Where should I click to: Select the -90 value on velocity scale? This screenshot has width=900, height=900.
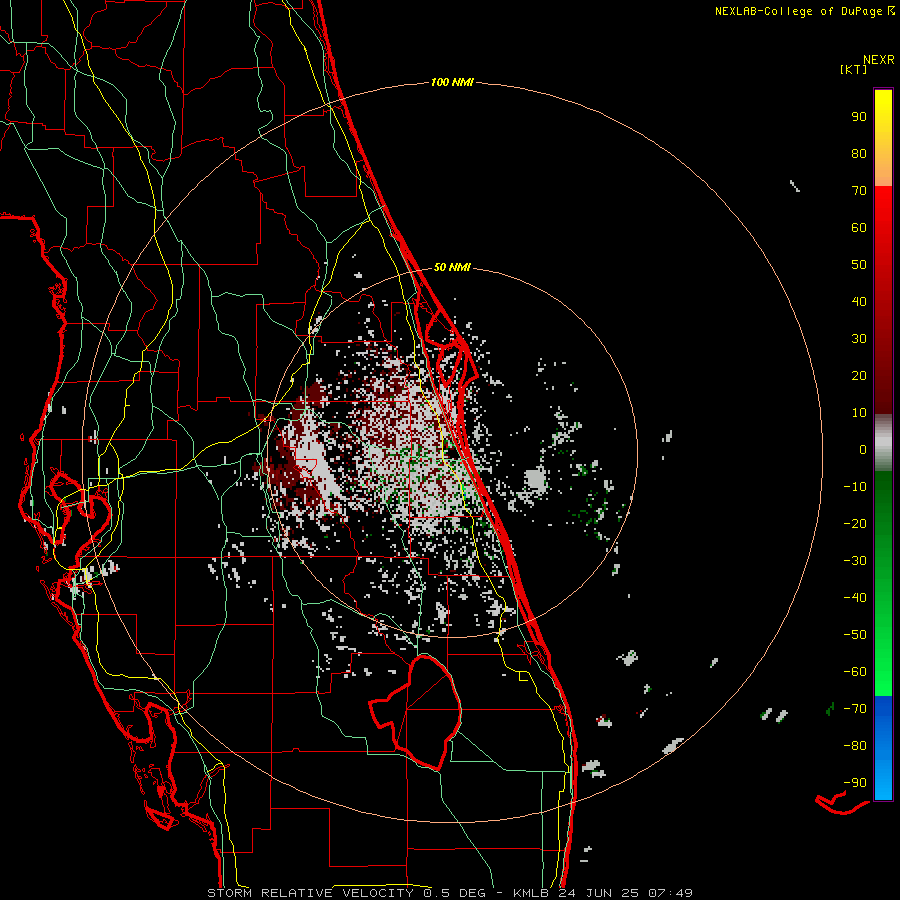[x=855, y=783]
